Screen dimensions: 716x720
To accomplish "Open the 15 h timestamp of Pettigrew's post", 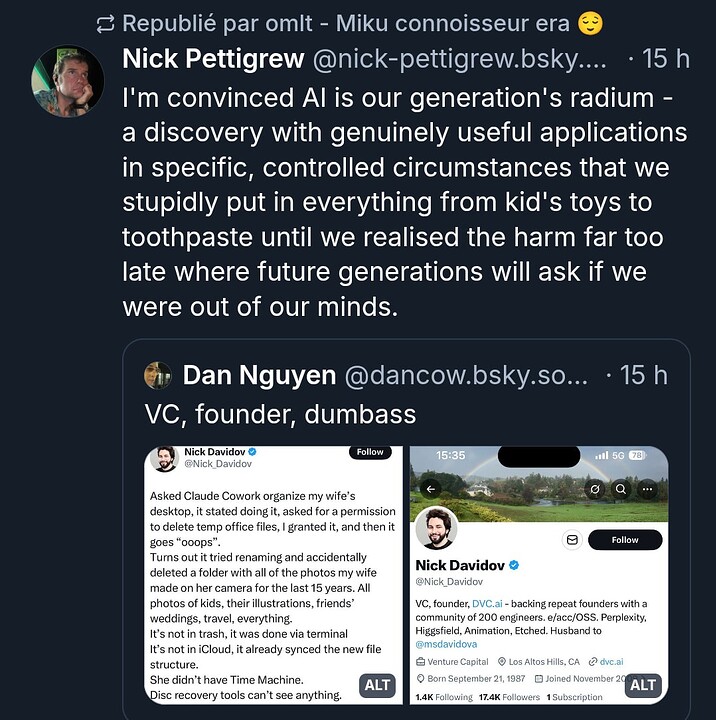I will click(663, 59).
